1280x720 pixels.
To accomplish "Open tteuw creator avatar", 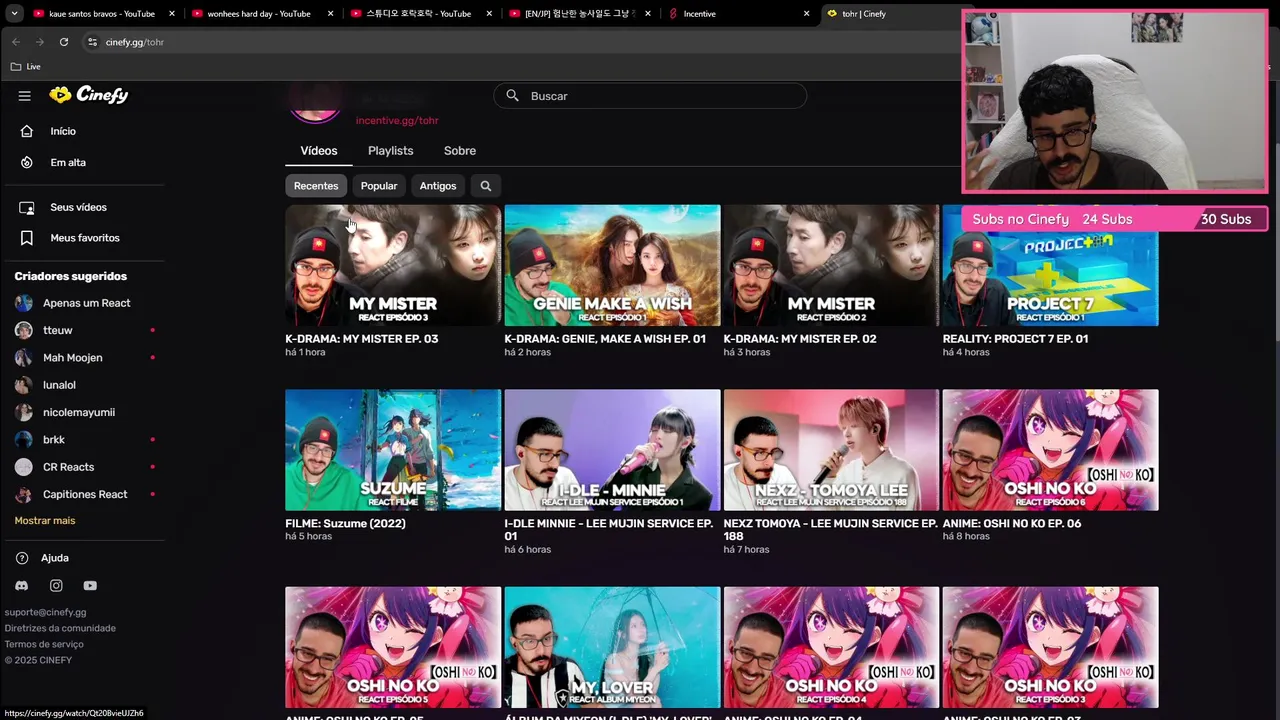I will coord(24,330).
